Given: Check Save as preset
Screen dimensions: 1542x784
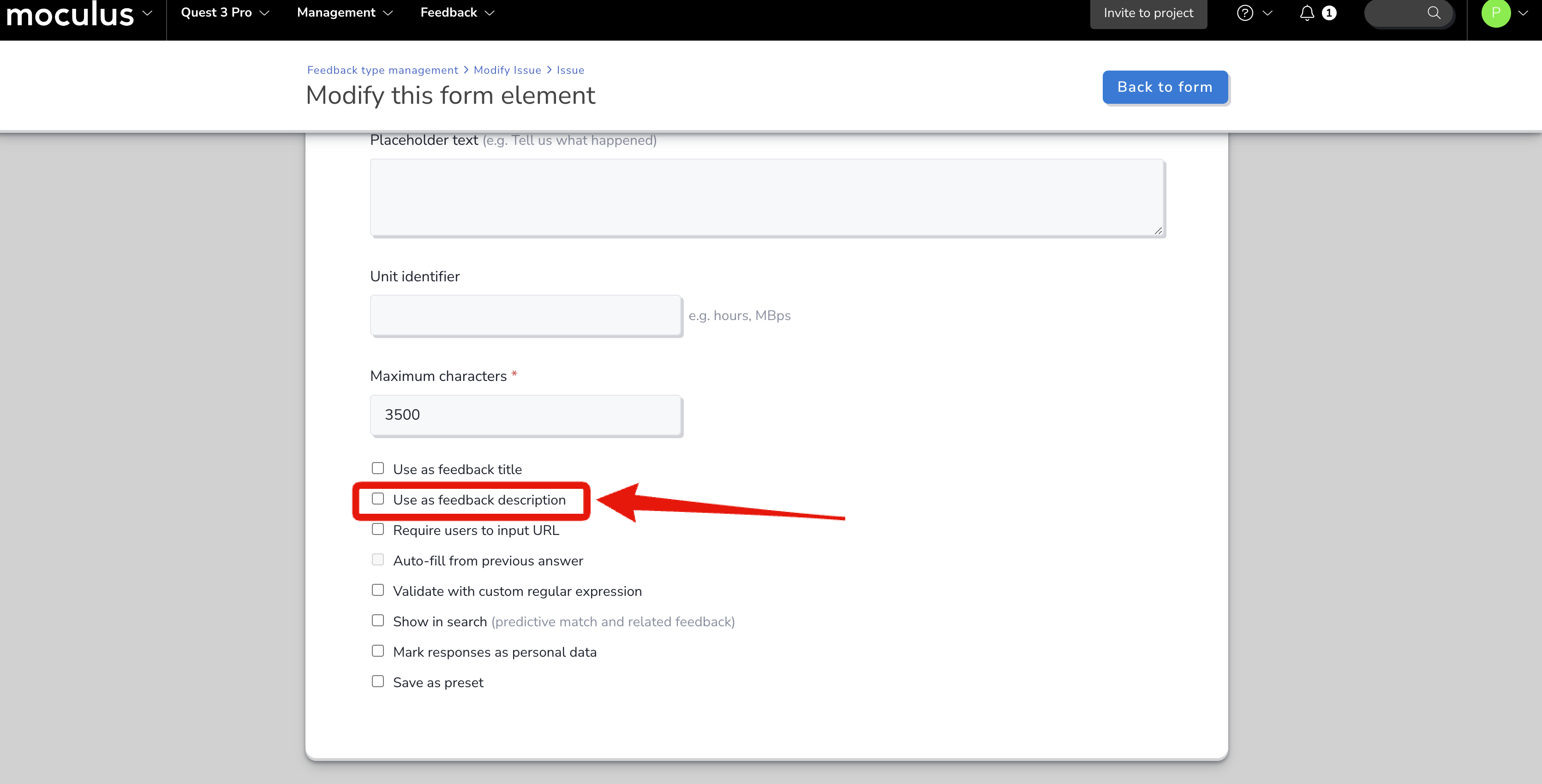Looking at the screenshot, I should 378,682.
